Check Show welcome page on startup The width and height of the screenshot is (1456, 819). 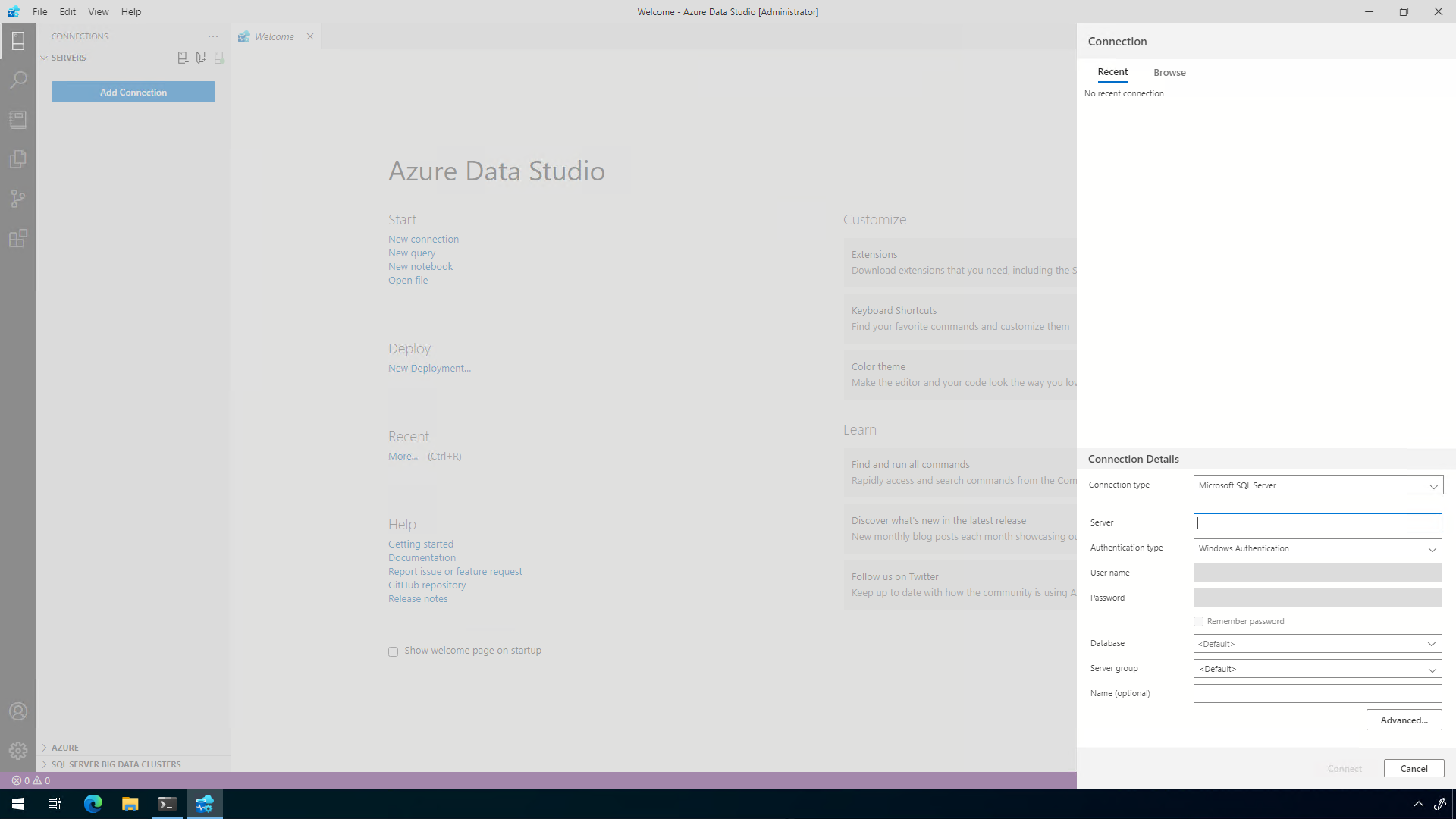(393, 651)
